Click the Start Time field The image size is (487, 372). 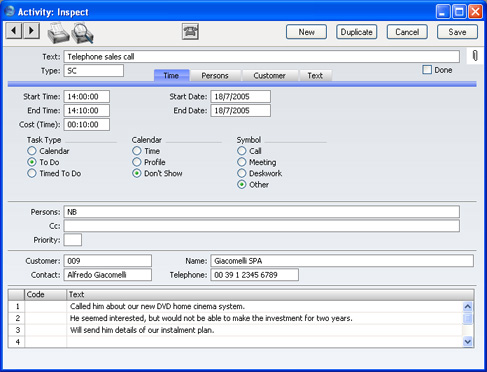87,97
